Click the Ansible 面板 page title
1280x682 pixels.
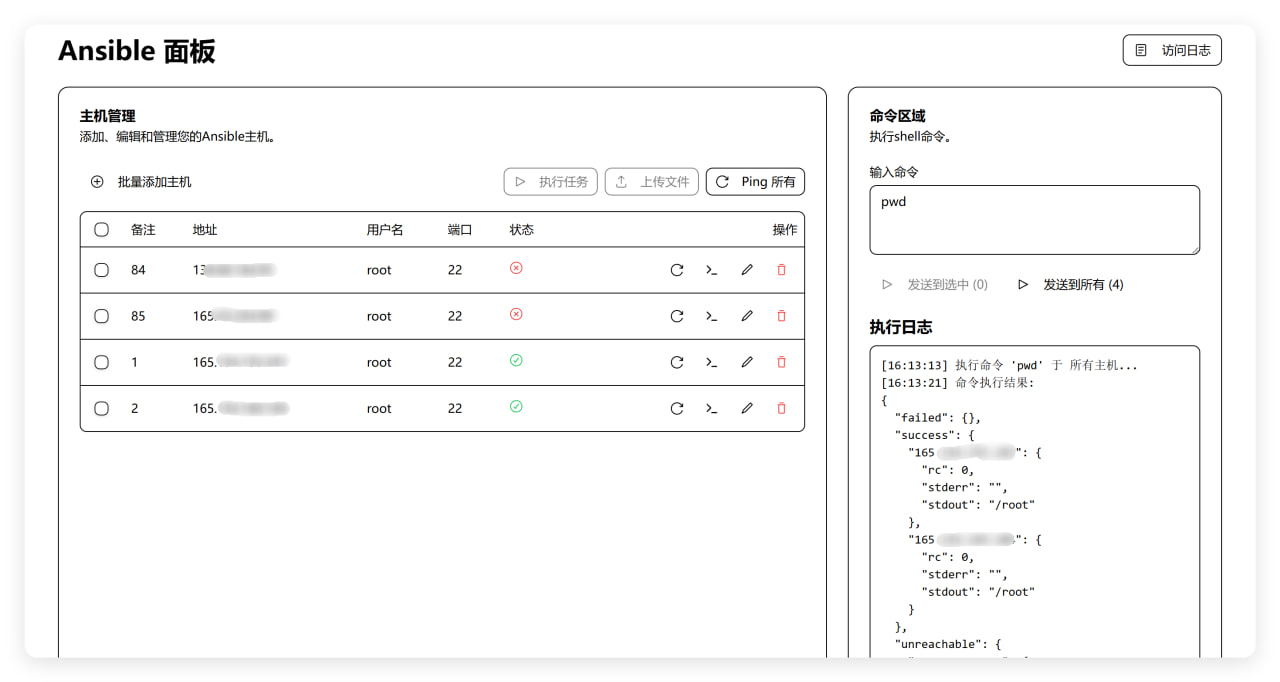137,51
